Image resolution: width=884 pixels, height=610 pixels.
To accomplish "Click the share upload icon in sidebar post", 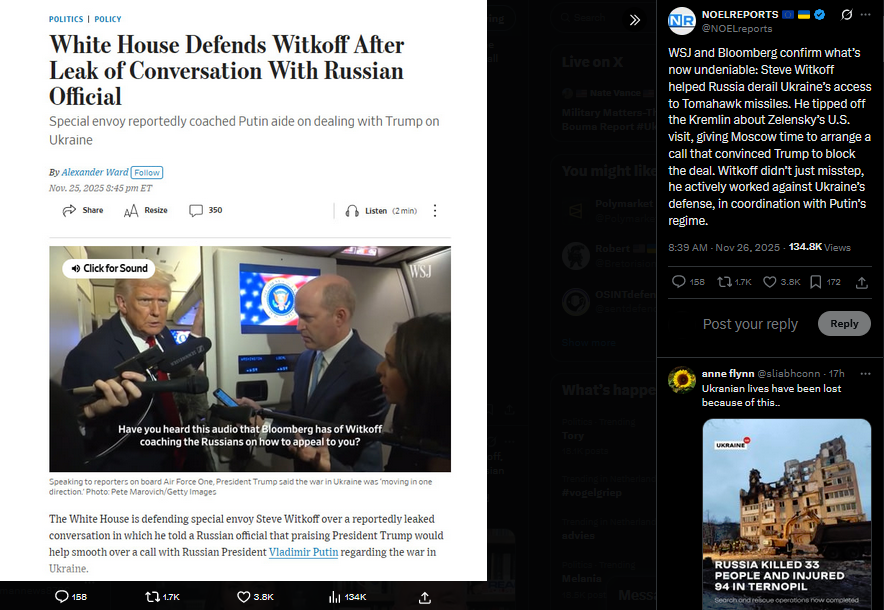I will point(861,282).
